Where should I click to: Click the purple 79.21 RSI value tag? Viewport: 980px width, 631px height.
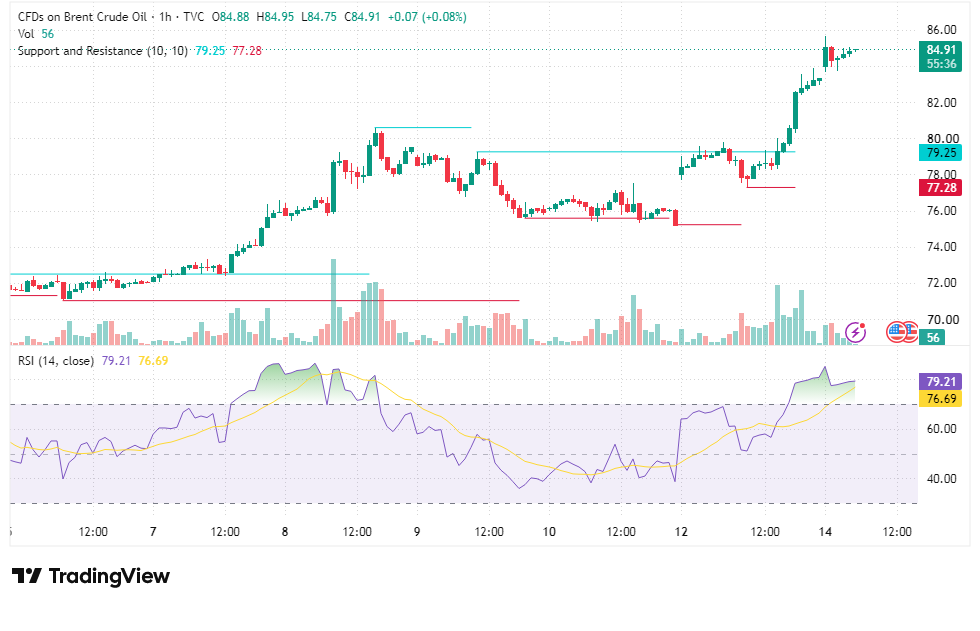tap(940, 381)
